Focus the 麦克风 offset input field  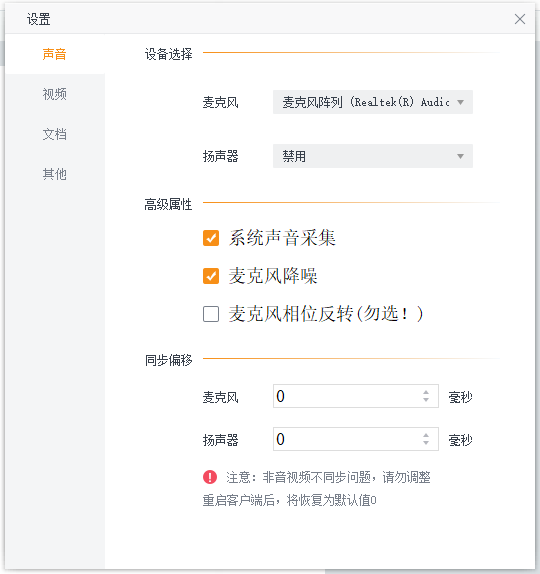pos(355,396)
